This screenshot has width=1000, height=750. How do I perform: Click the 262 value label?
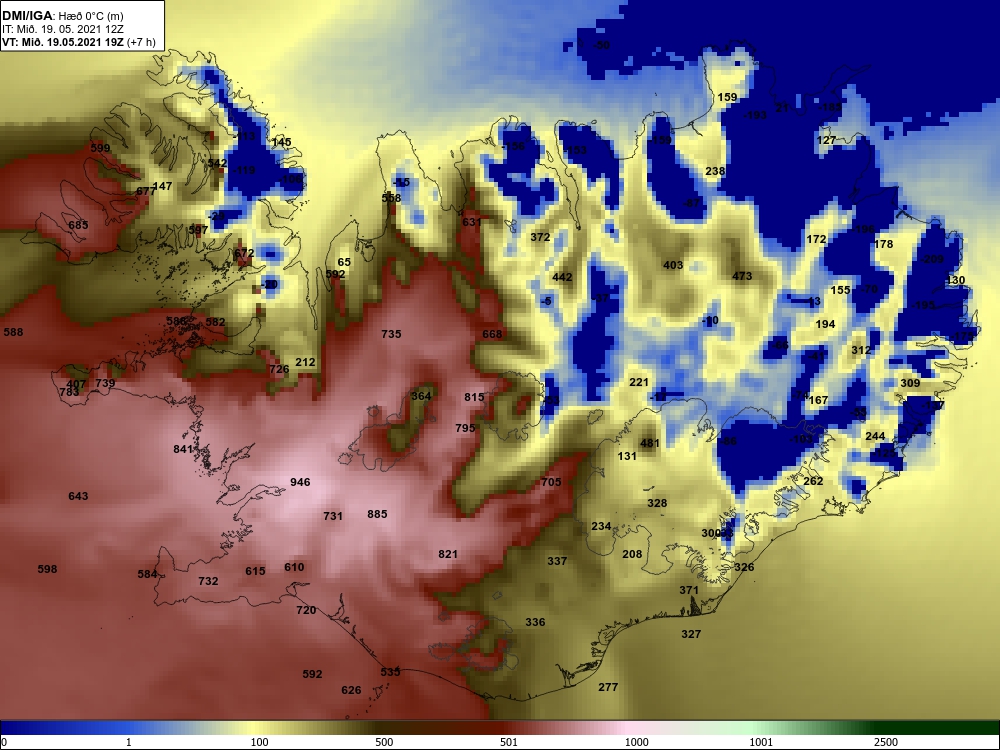coord(813,482)
